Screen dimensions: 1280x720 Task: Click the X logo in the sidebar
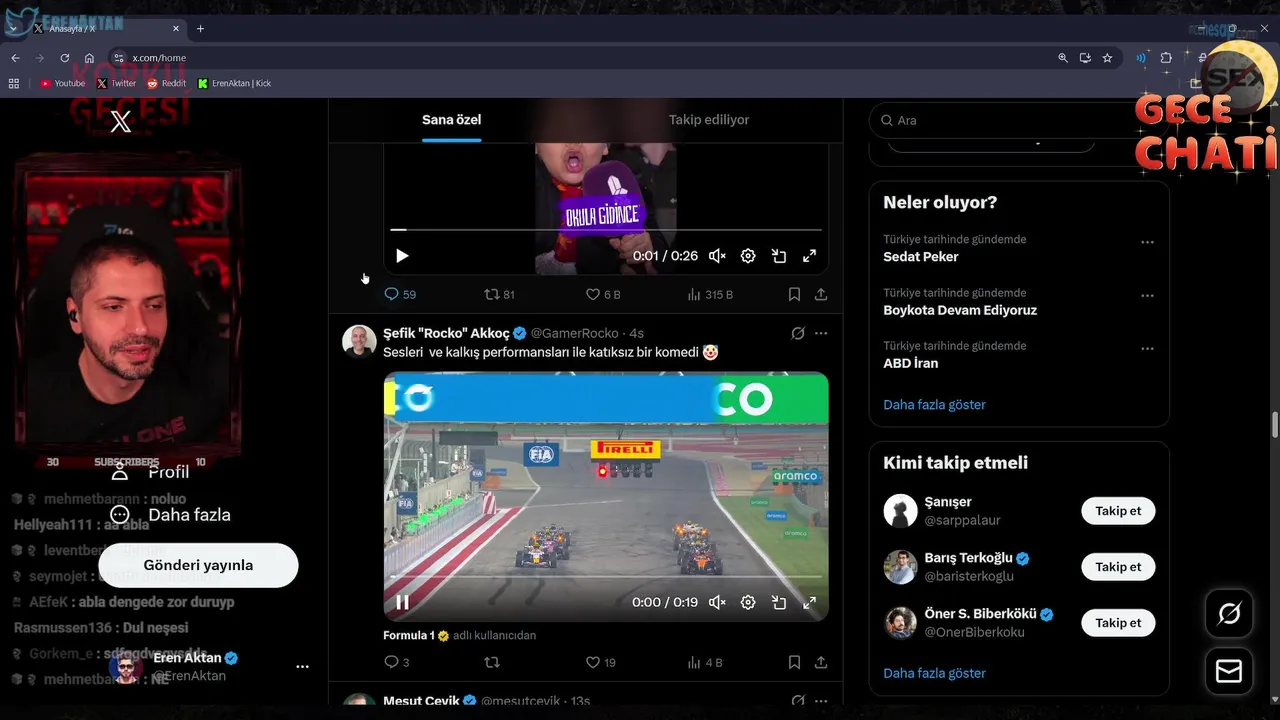[120, 122]
